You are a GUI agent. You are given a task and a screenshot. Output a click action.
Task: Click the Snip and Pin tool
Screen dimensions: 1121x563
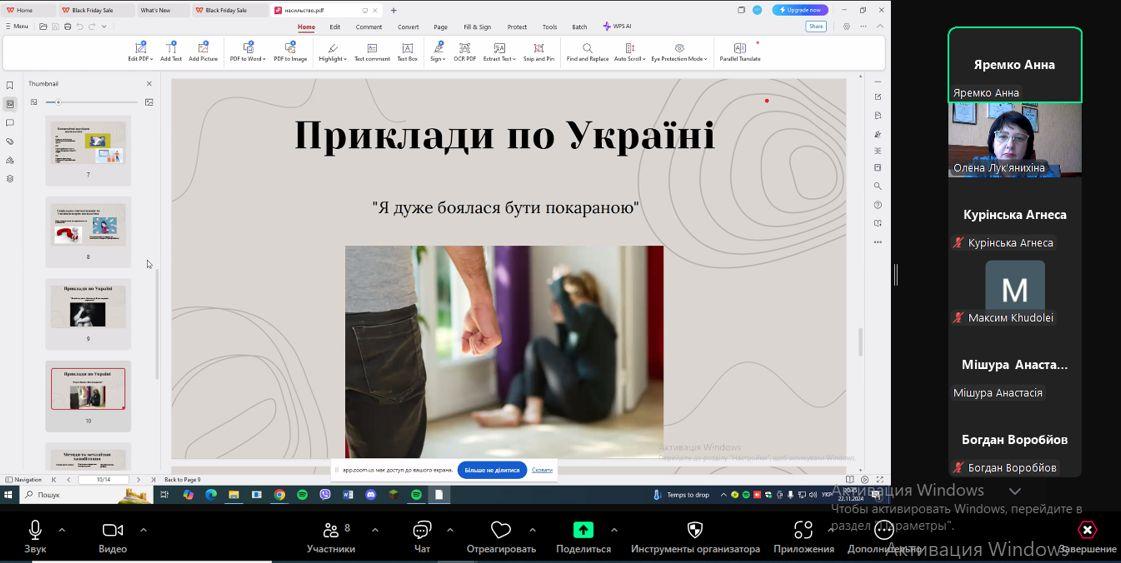[538, 51]
